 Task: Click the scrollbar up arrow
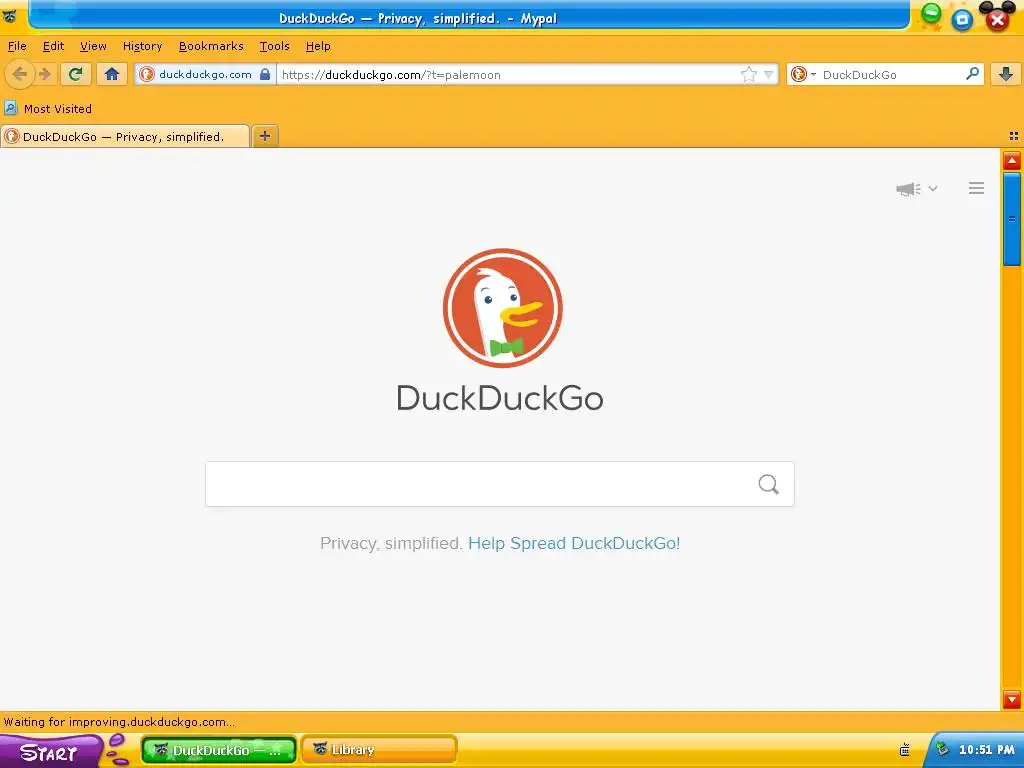1012,160
